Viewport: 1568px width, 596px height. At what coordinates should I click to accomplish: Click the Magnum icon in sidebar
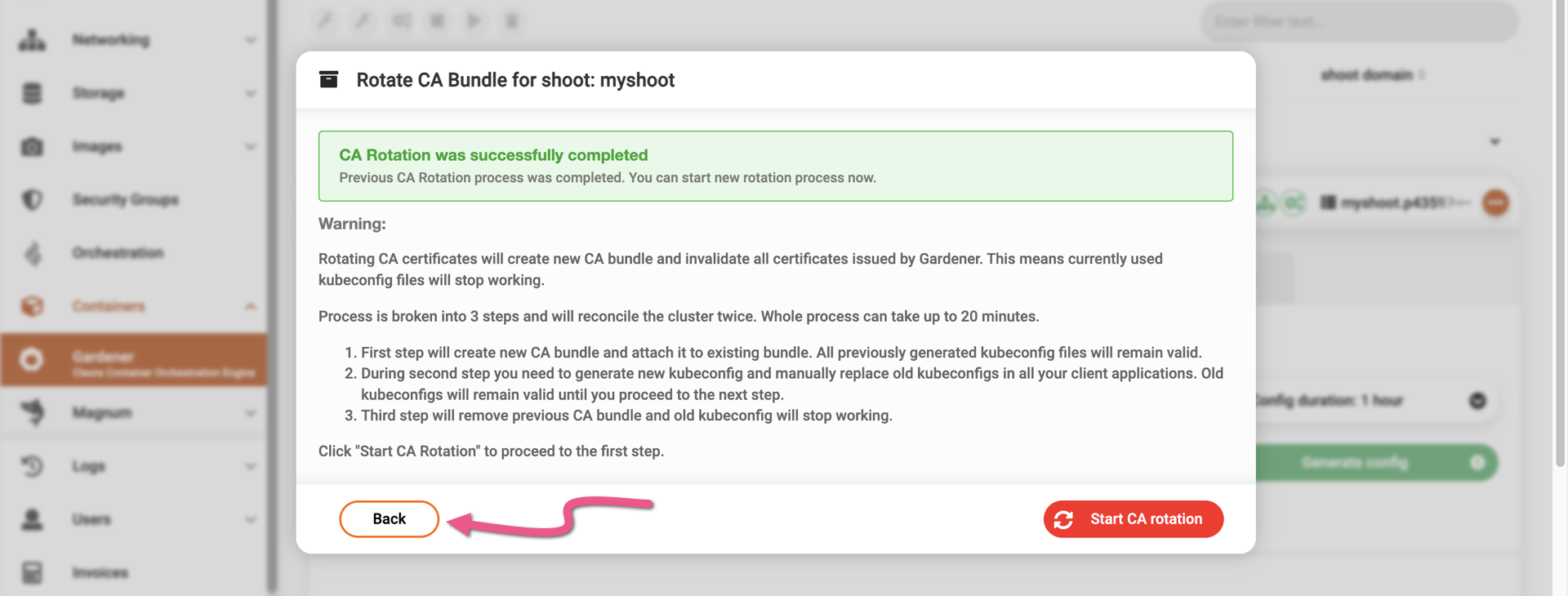(32, 412)
